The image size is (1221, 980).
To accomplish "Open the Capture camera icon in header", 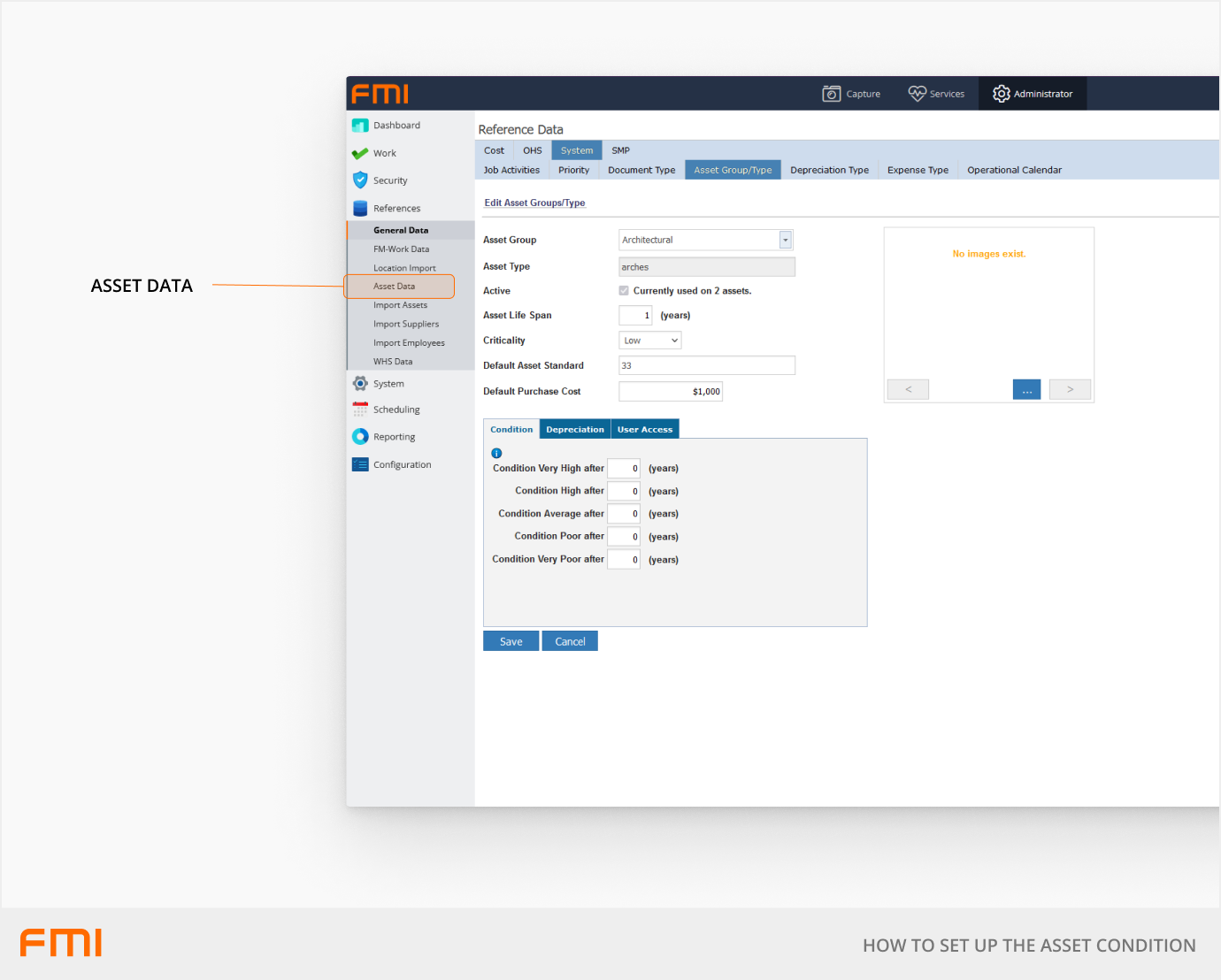I will [831, 94].
